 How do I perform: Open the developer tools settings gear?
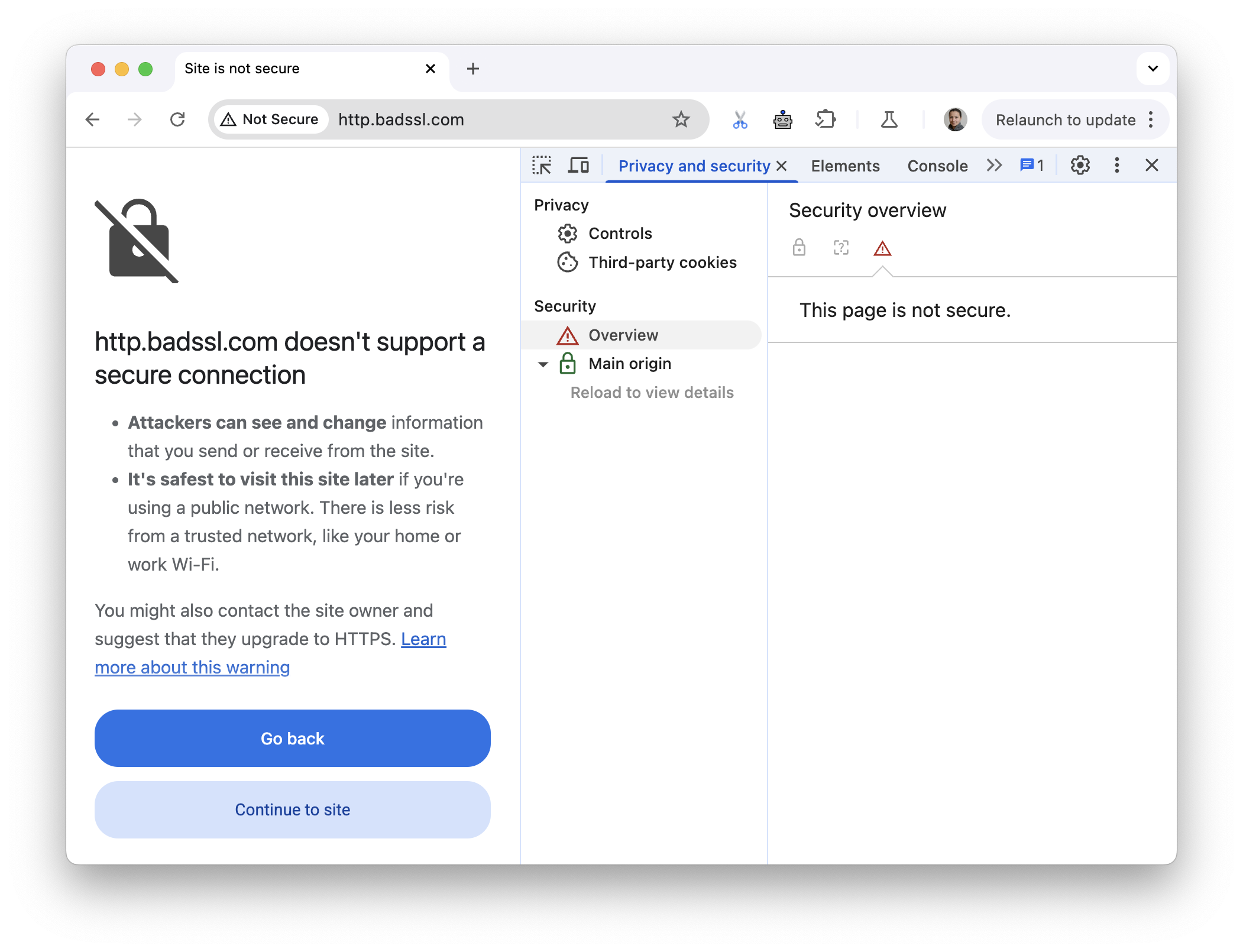[x=1079, y=164]
